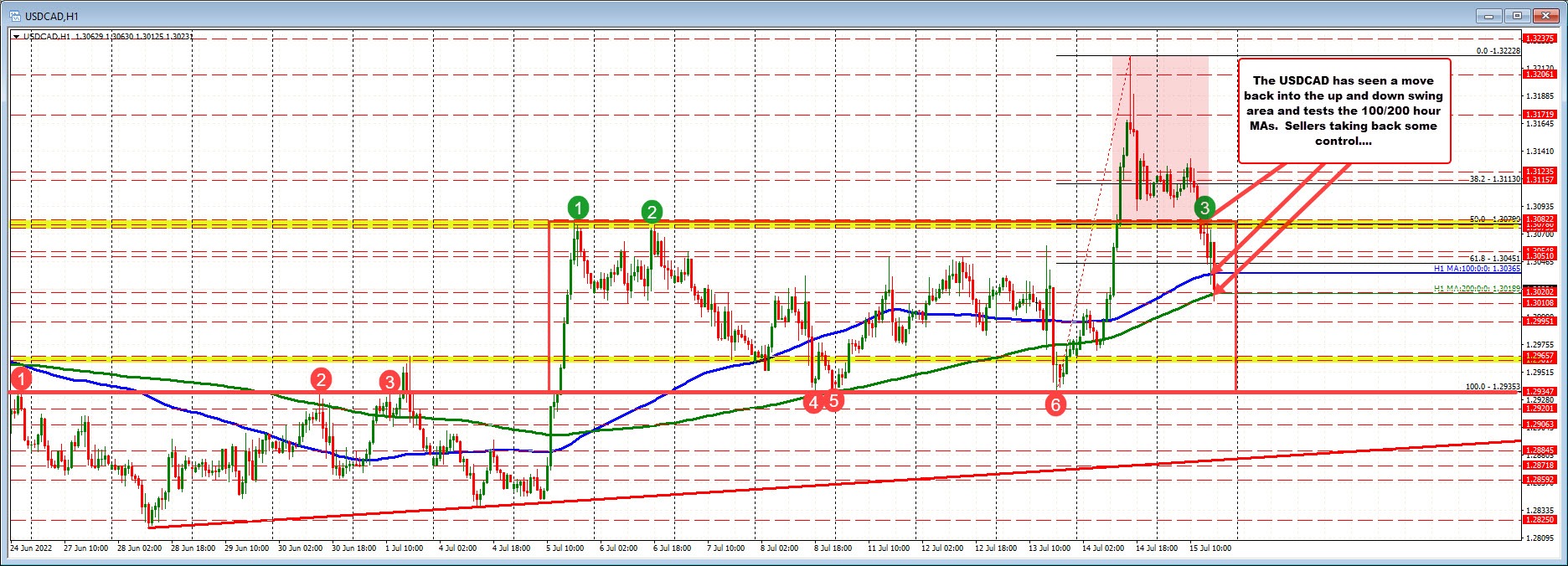The height and width of the screenshot is (566, 1568).
Task: Restore down the USDCAD,H1 chart window
Action: (1518, 15)
